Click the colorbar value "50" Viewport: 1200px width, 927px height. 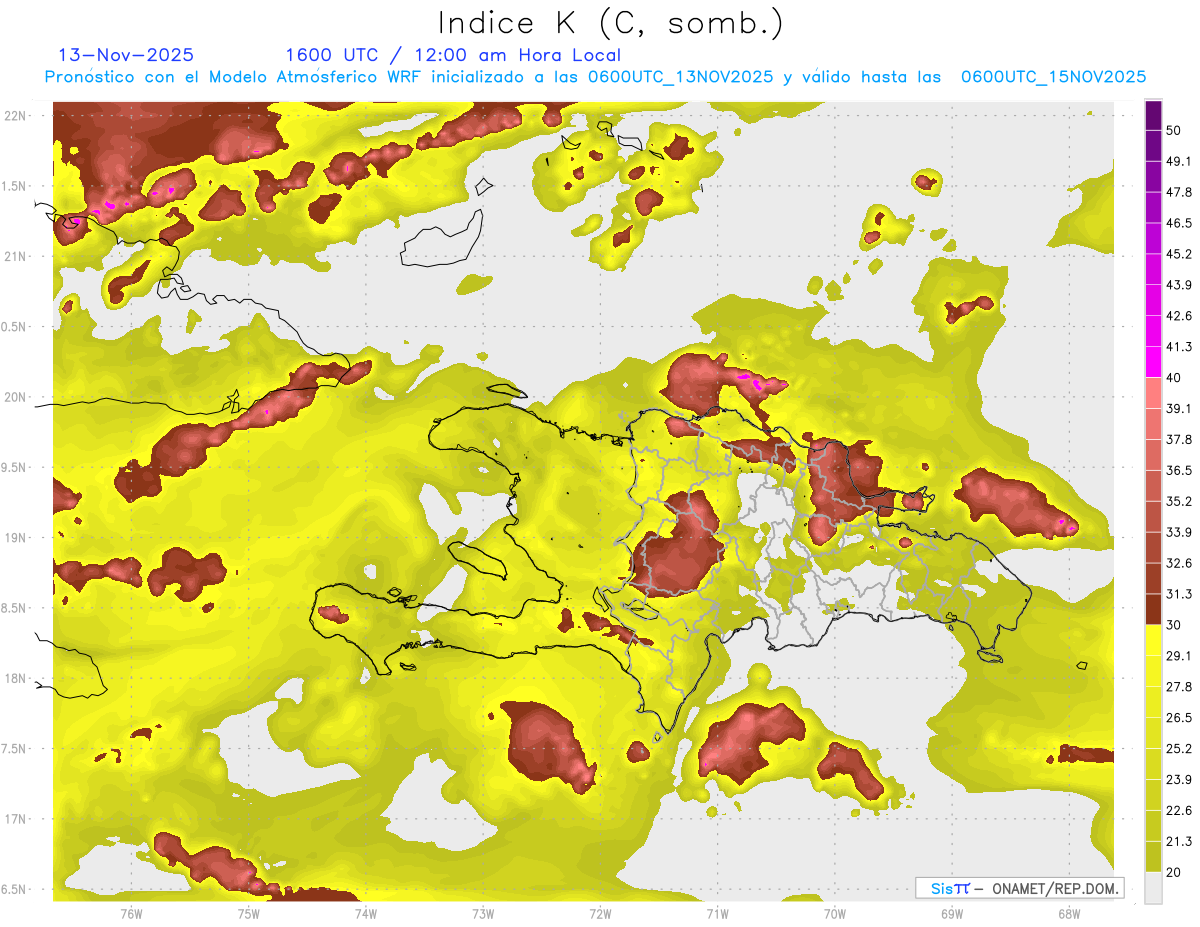tap(1175, 130)
